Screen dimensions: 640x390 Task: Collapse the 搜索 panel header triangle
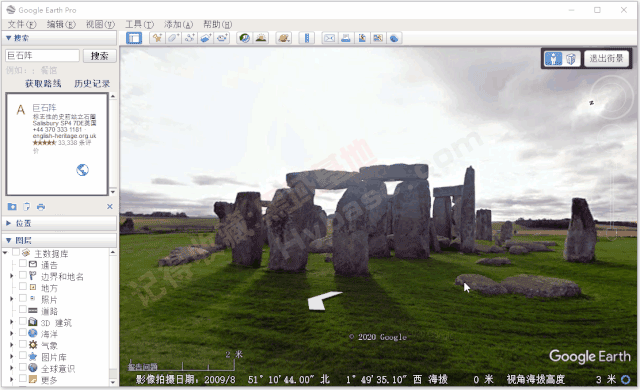pos(8,38)
